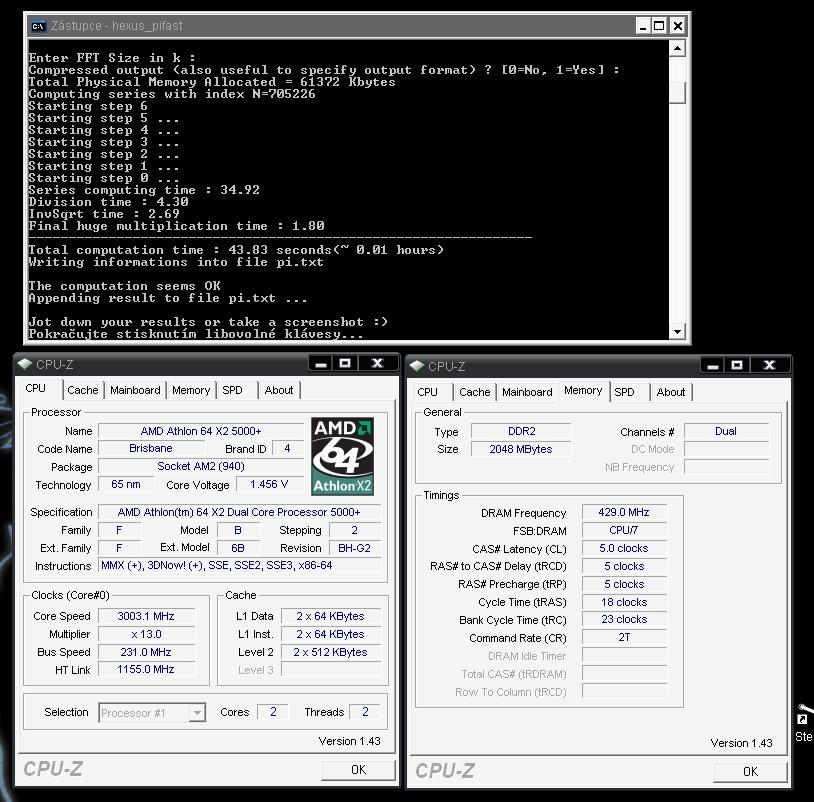The image size is (814, 802).
Task: Click console scrollbar up arrow
Action: pos(677,49)
